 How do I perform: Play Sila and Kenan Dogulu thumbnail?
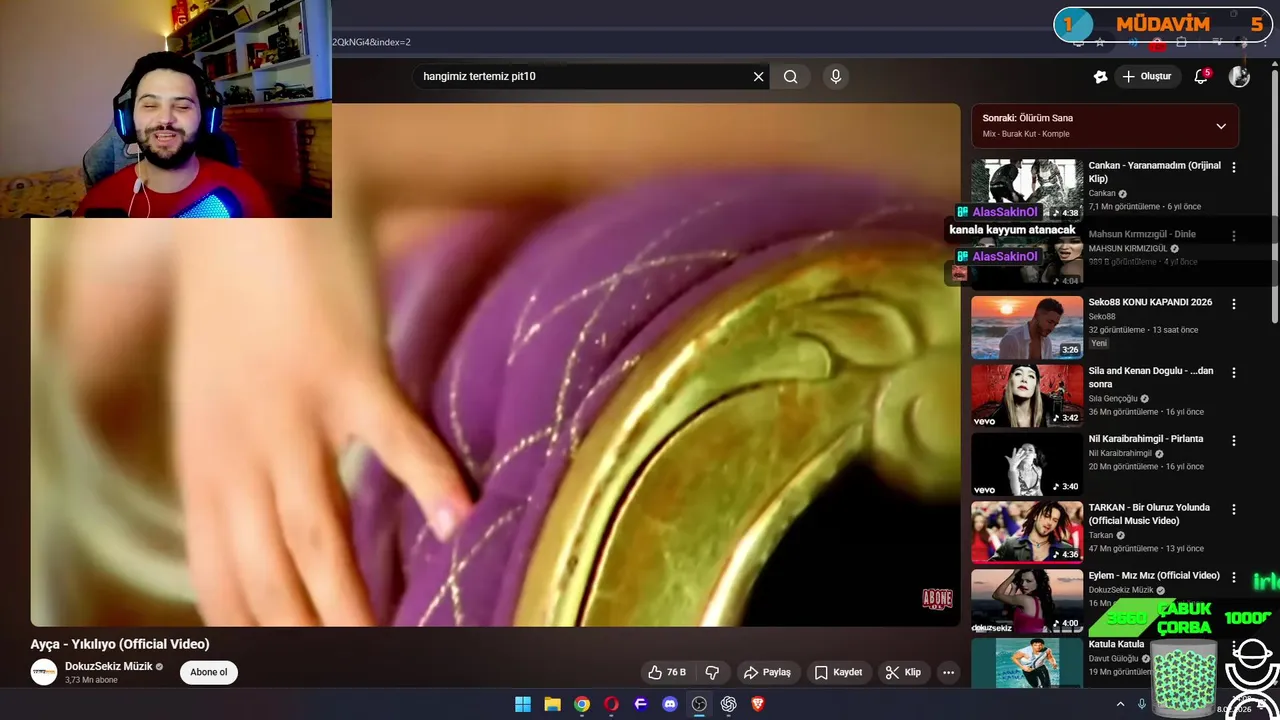(x=1027, y=395)
